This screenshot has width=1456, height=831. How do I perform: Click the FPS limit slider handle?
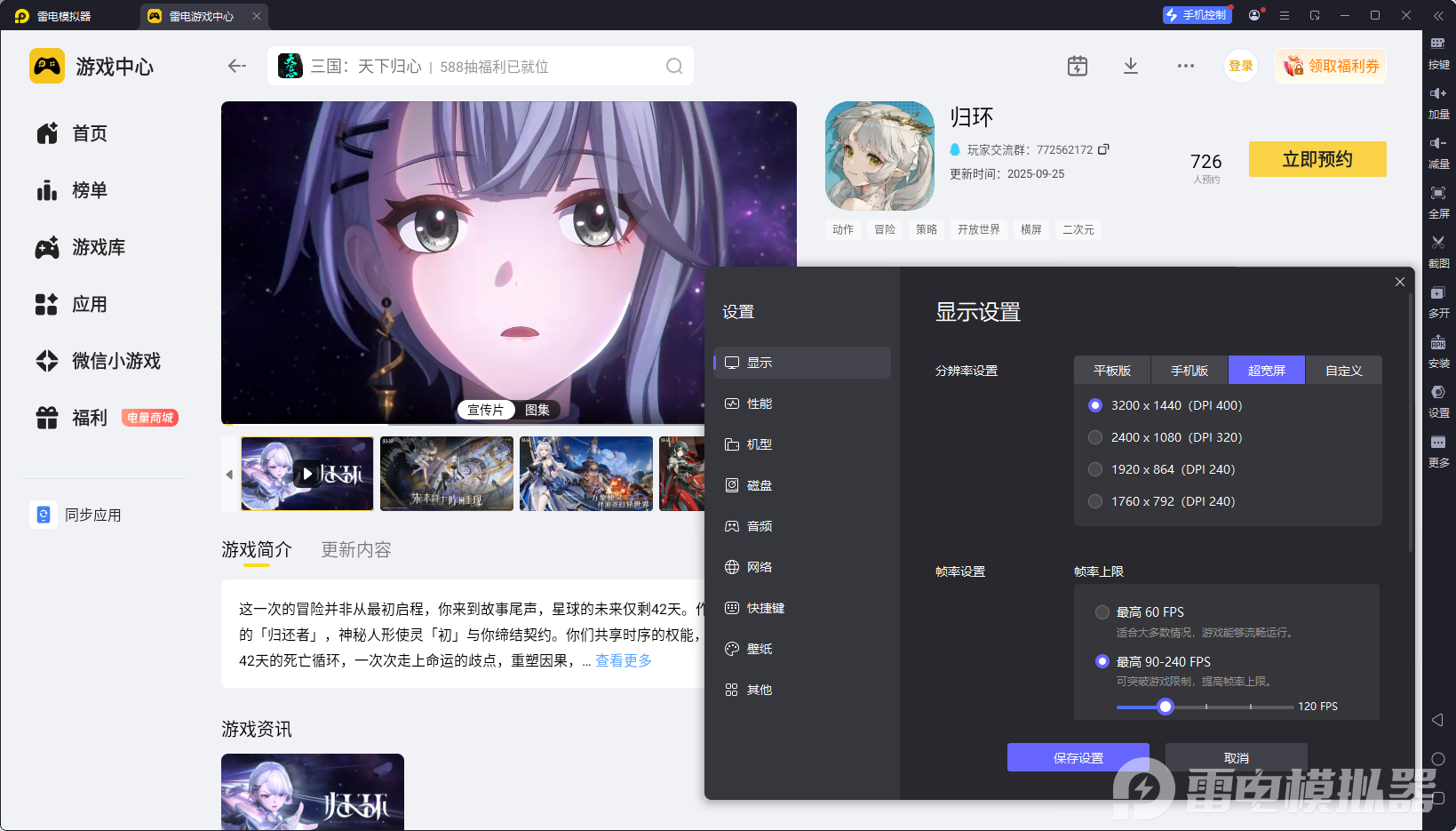1166,707
